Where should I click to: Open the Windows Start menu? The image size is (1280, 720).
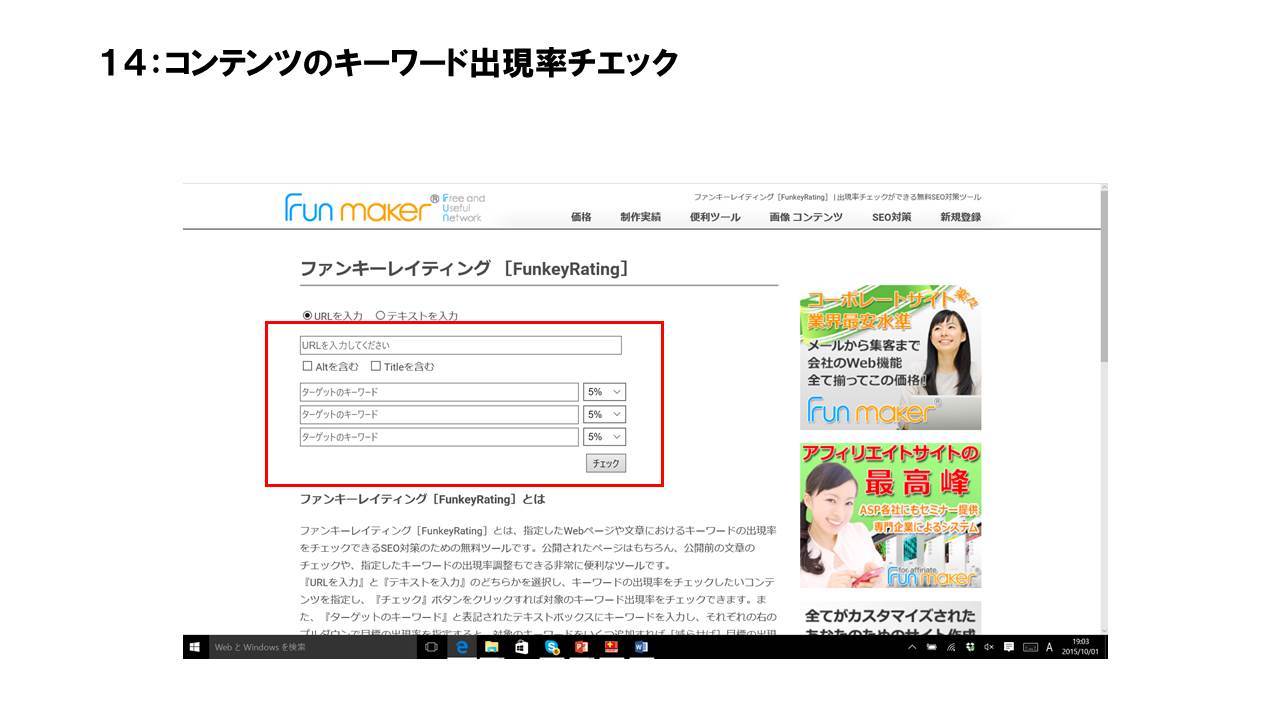pyautogui.click(x=194, y=647)
